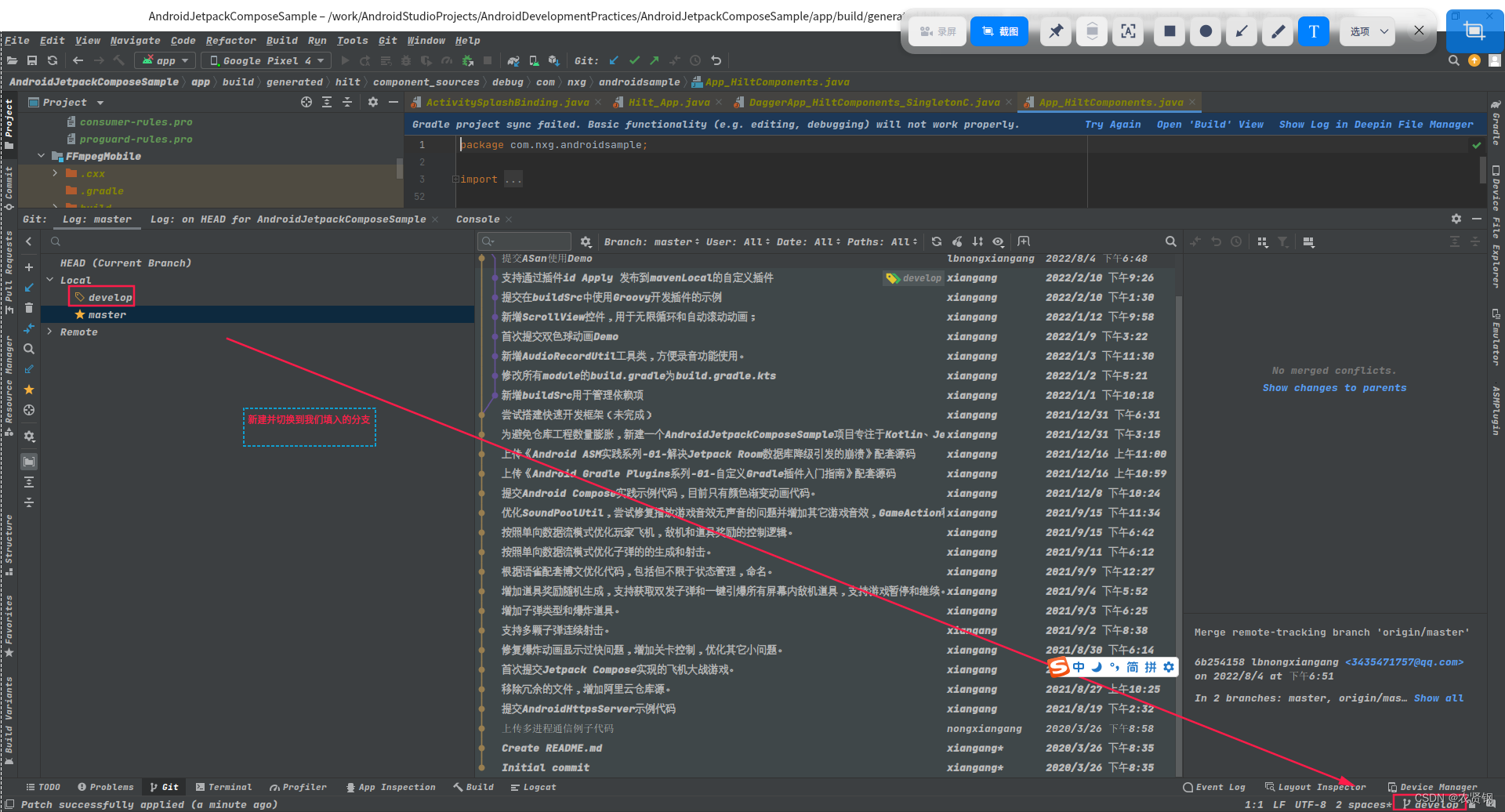The height and width of the screenshot is (812, 1505).
Task: Toggle the eye View Options icon in log toolbar
Action: (x=998, y=241)
